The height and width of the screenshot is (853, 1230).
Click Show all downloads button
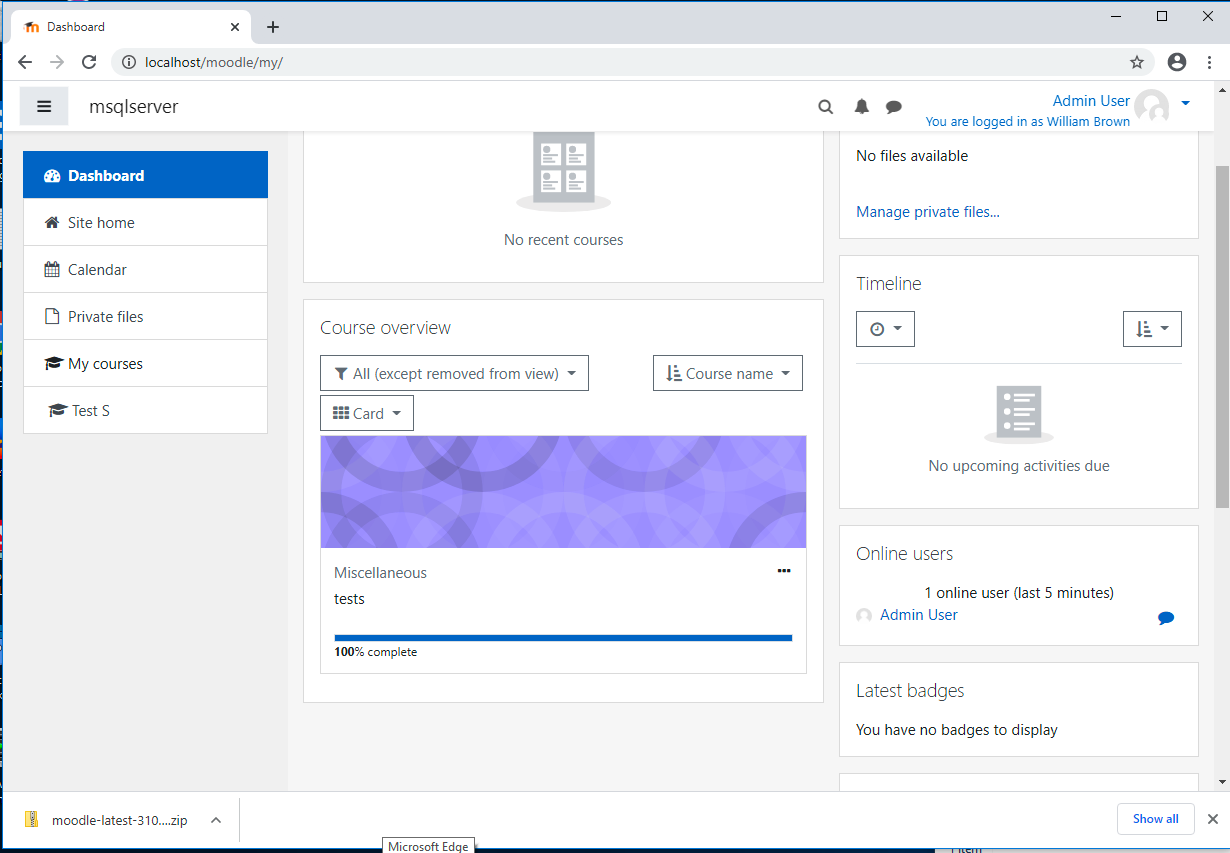click(1155, 819)
